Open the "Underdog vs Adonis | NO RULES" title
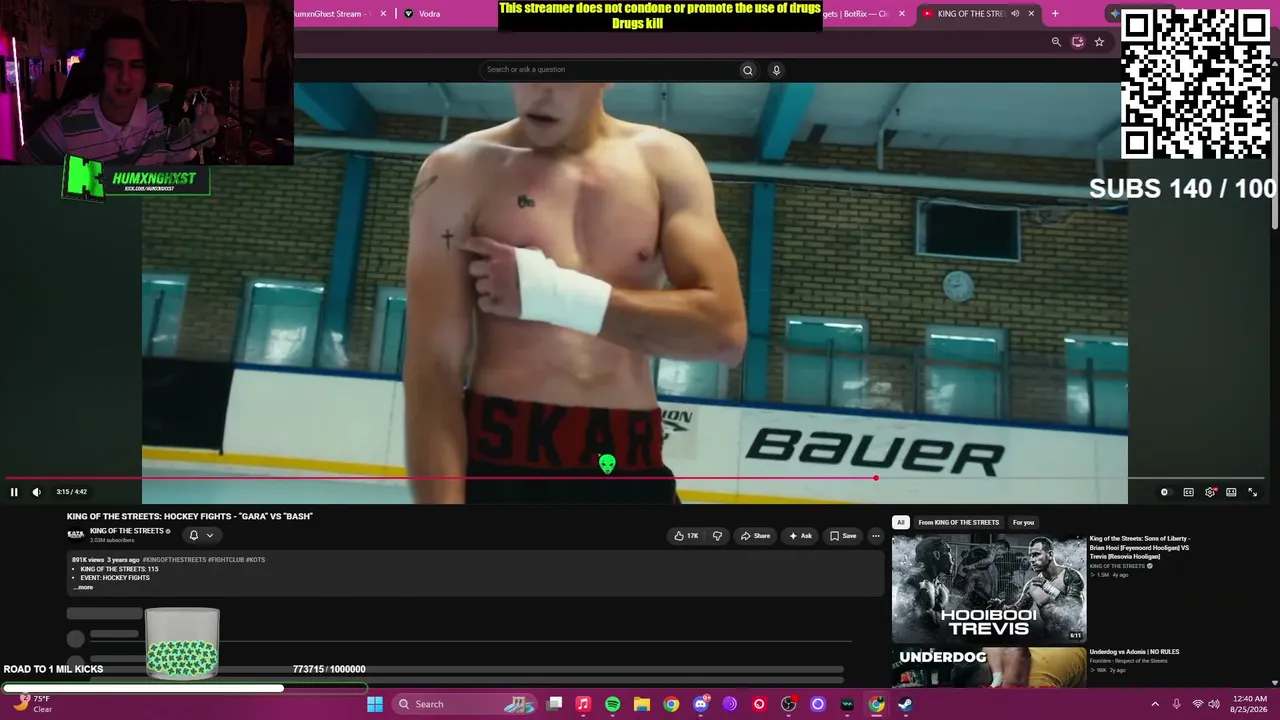This screenshot has height=720, width=1280. coord(1134,652)
